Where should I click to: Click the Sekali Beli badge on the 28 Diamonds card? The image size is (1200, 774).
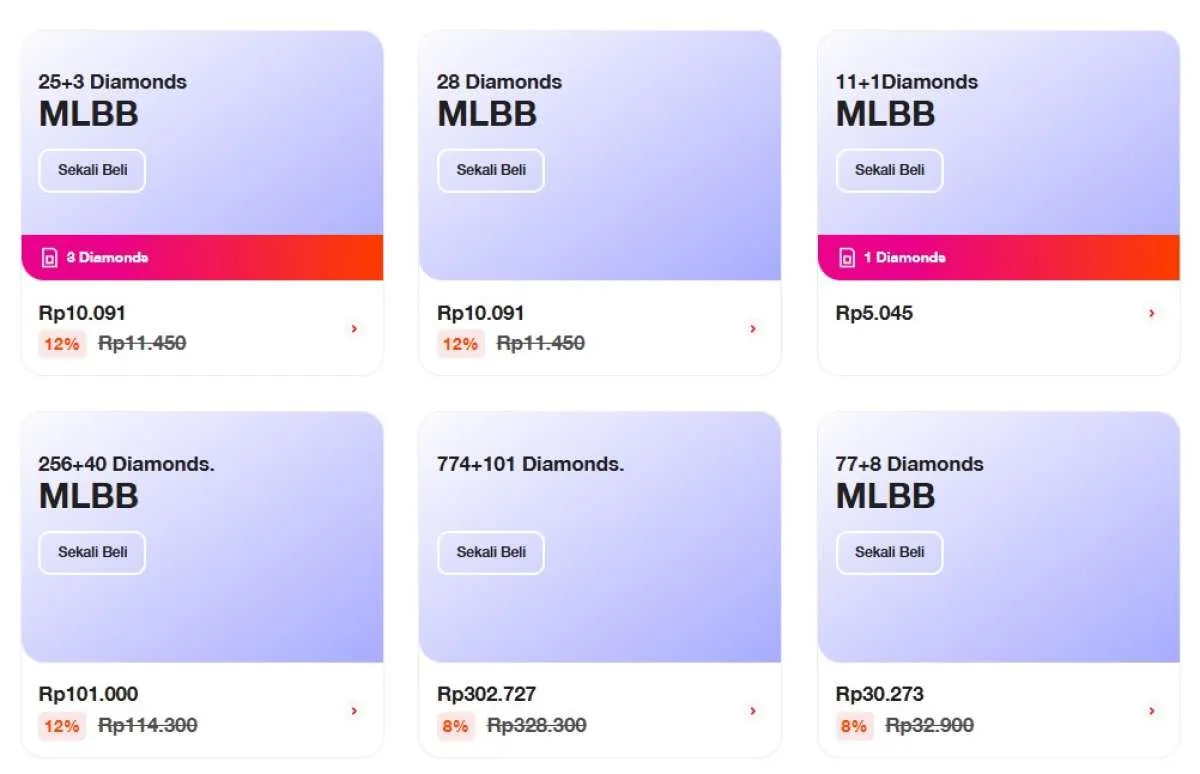click(490, 170)
